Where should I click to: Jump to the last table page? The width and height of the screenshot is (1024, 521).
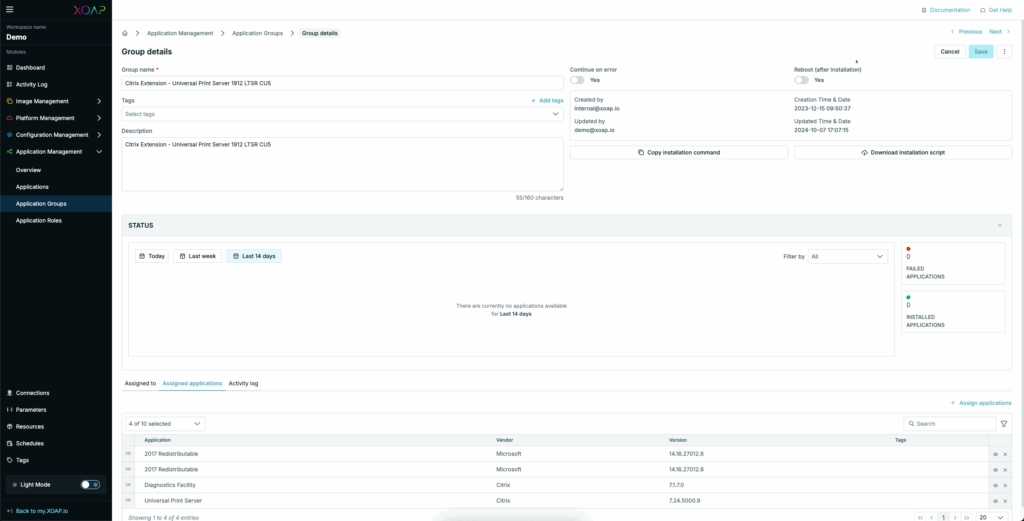click(967, 517)
